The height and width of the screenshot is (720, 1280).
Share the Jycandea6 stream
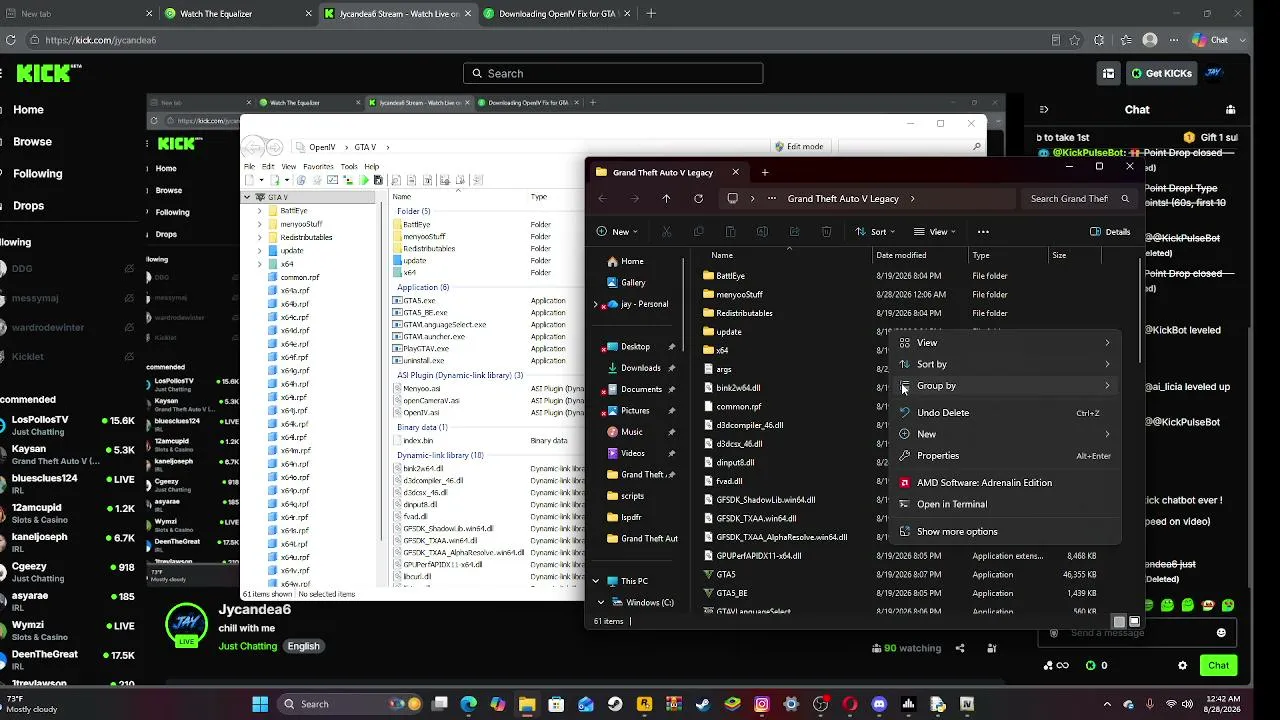point(960,648)
